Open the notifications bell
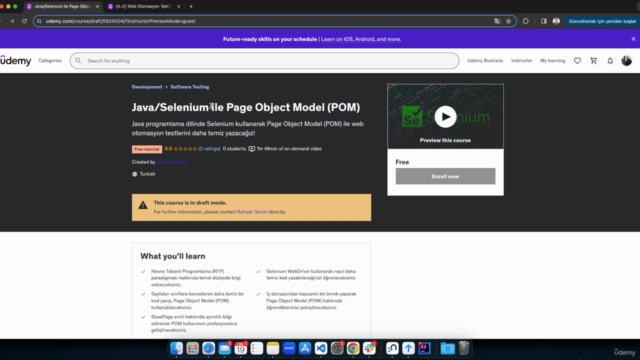This screenshot has width=640, height=360. [x=610, y=61]
